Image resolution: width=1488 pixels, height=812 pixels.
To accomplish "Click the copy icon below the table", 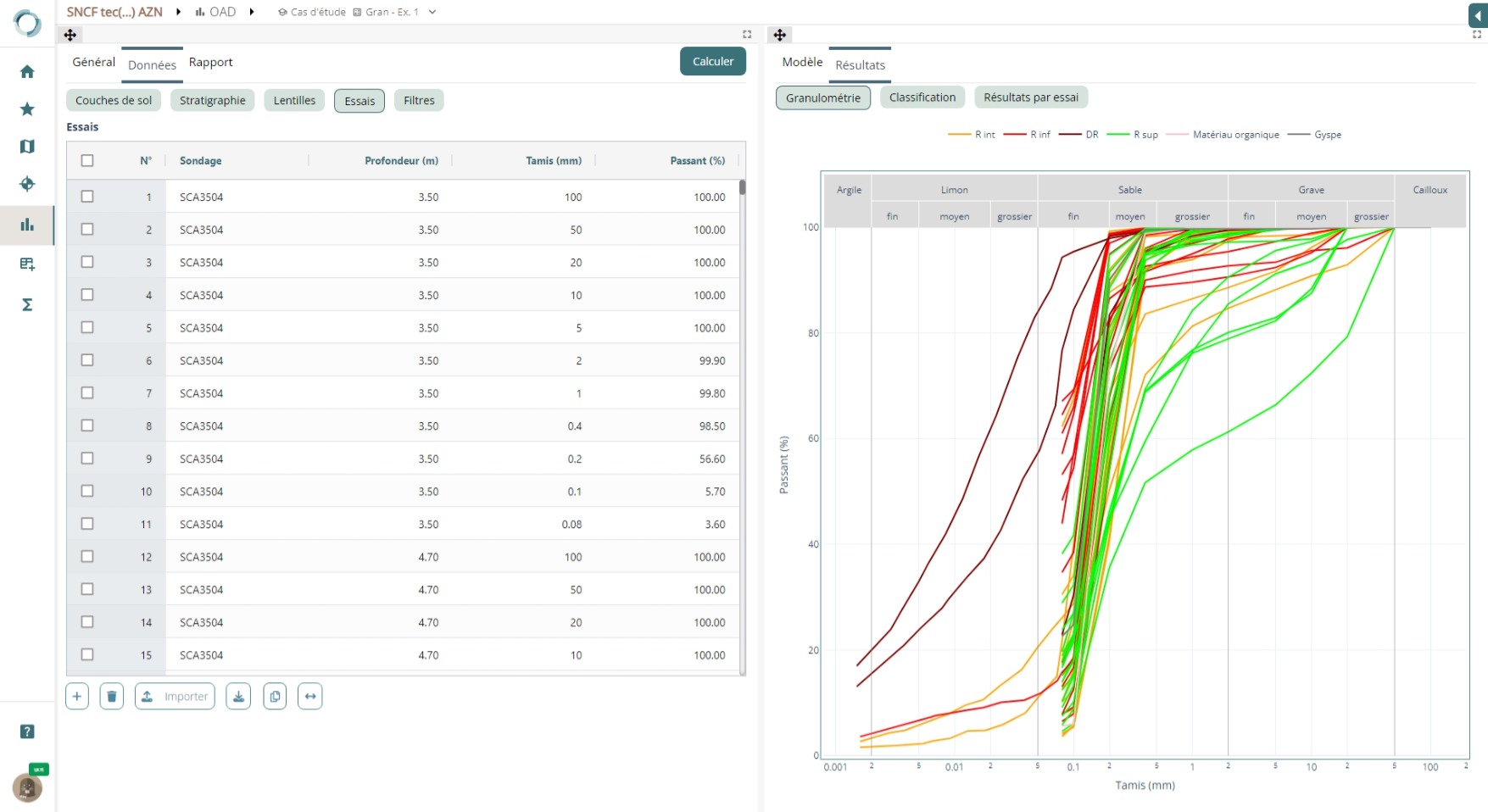I will click(x=275, y=696).
